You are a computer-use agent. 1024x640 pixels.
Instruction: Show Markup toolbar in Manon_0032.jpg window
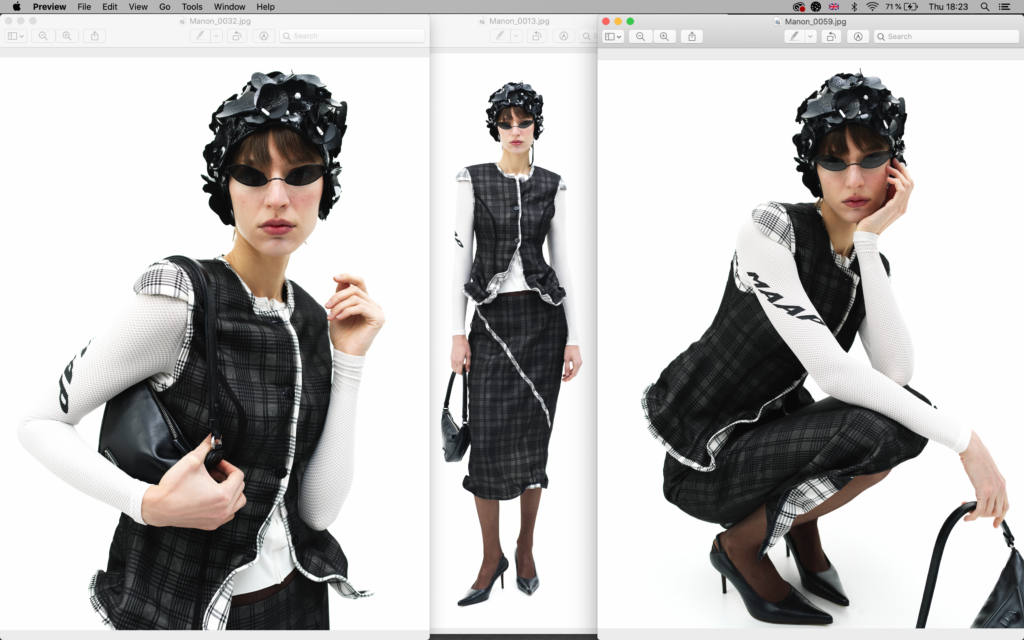(264, 36)
